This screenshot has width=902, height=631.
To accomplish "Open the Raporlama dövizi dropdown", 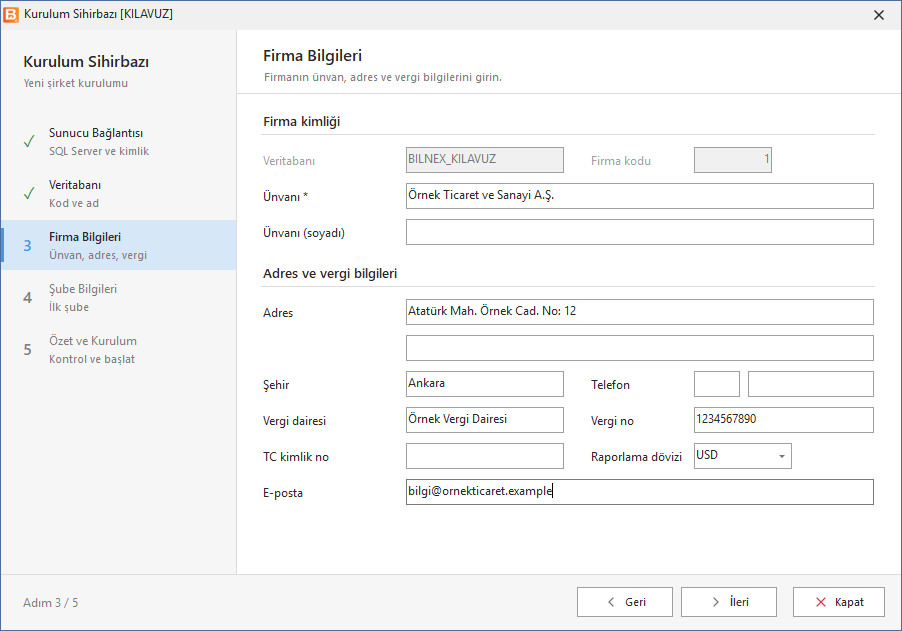I will point(782,456).
